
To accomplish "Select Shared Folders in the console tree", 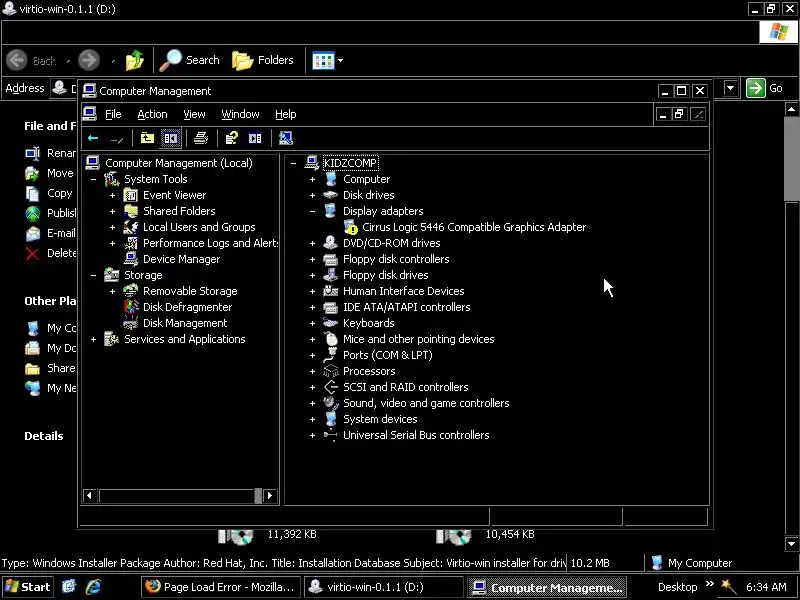I will pyautogui.click(x=179, y=211).
